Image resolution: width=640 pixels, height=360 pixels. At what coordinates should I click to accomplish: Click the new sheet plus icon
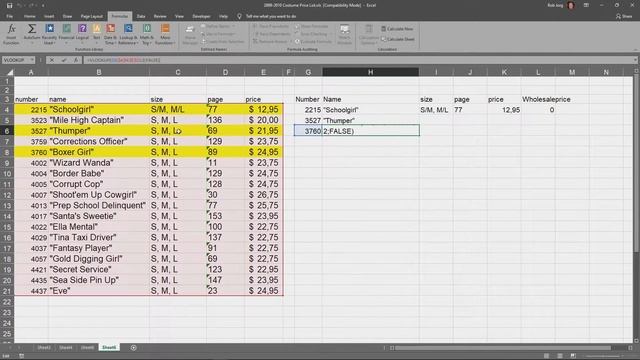[x=133, y=347]
